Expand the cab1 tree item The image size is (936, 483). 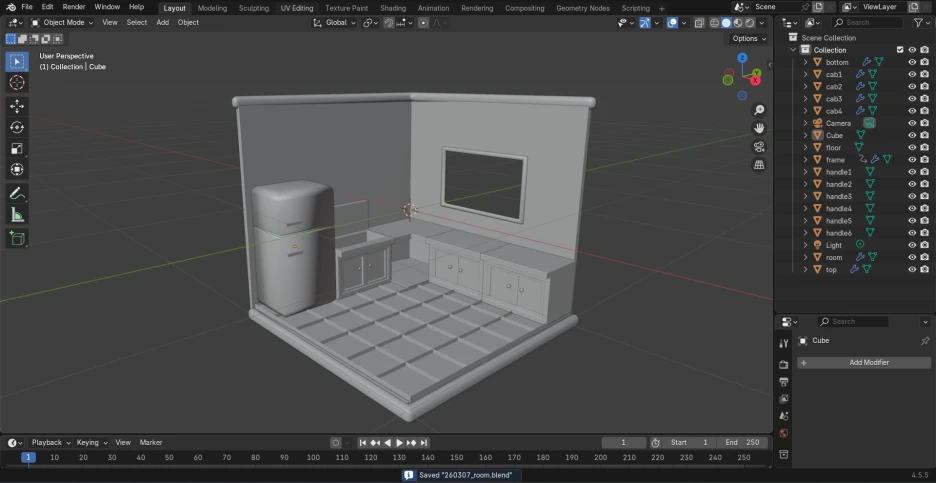tap(805, 74)
